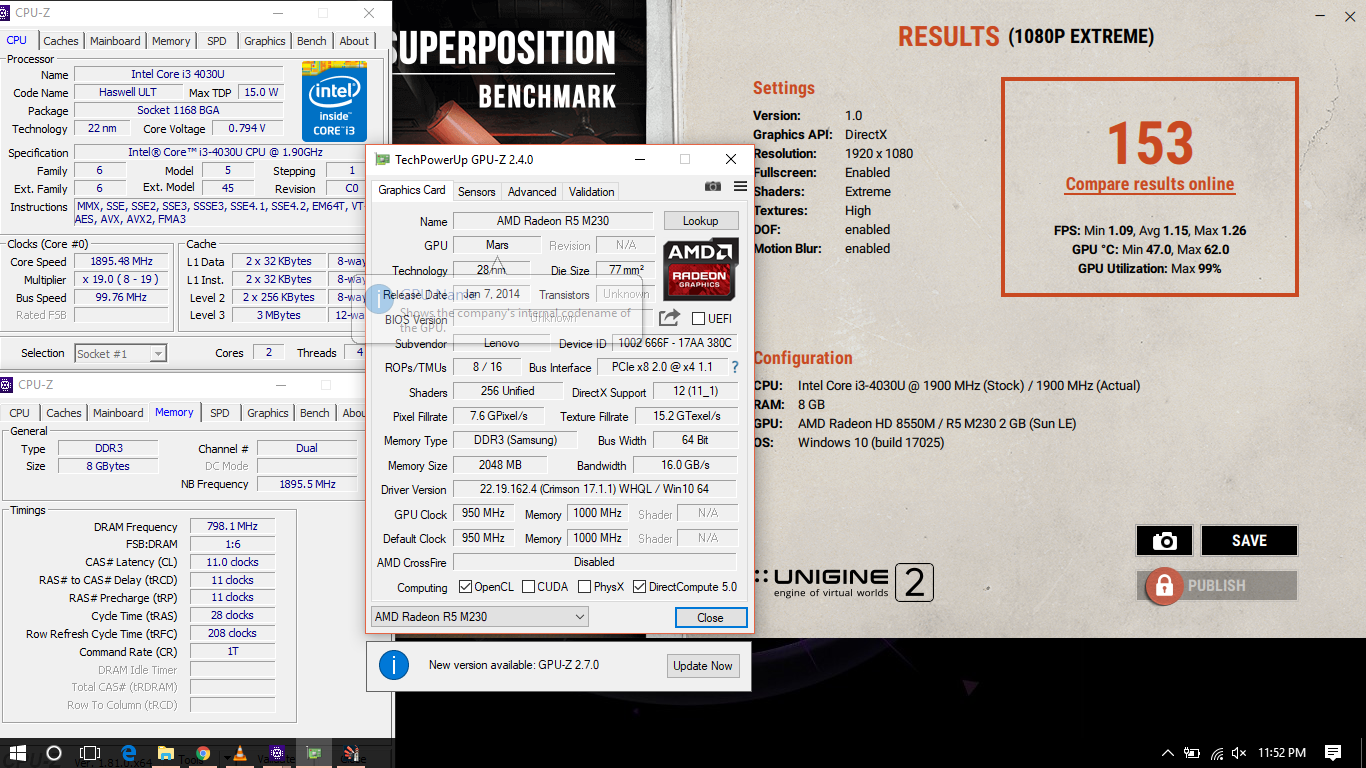Toggle the OpenCL computing checkbox
The height and width of the screenshot is (768, 1366).
(x=465, y=587)
